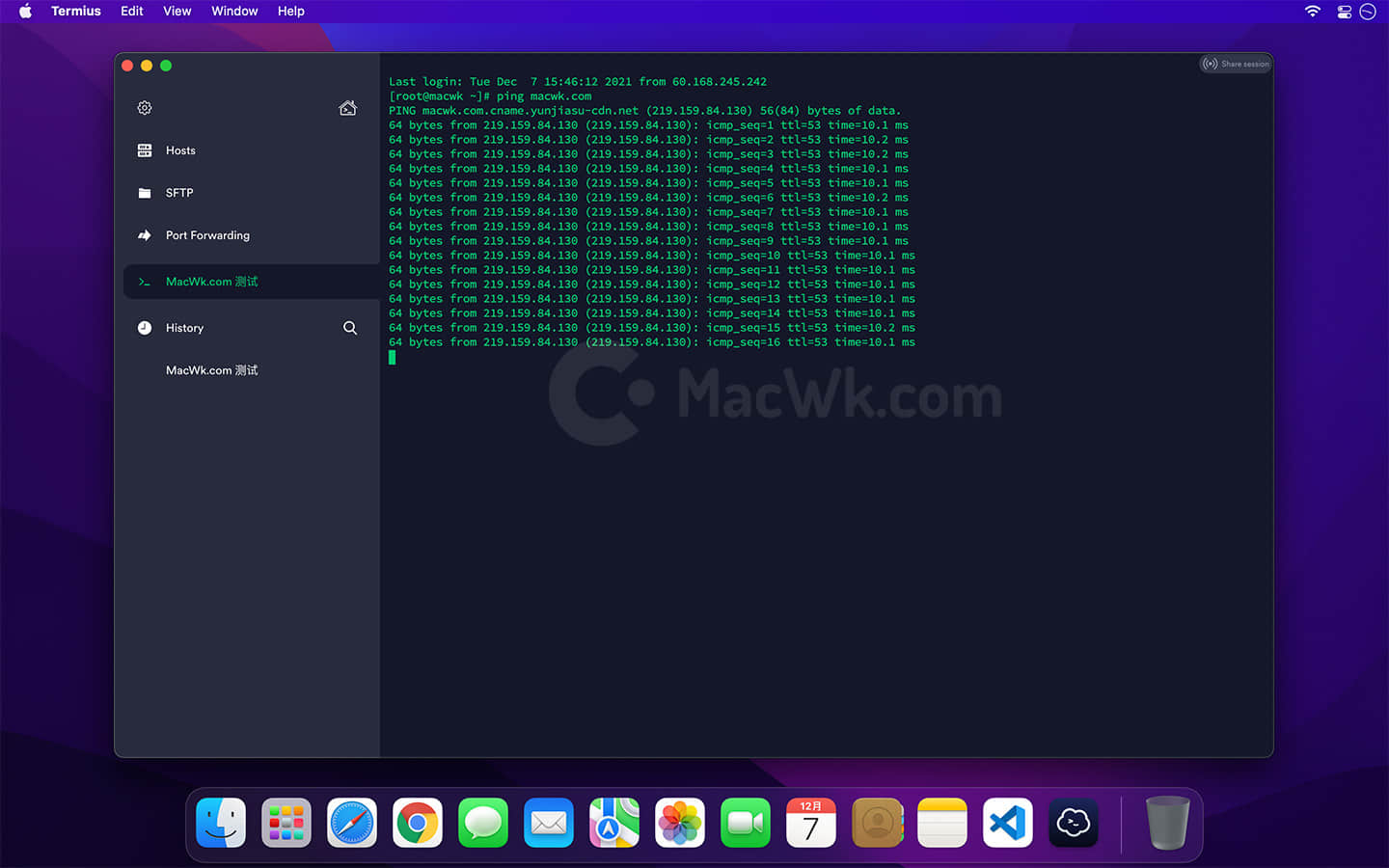Open Contacts from the Dock
This screenshot has width=1389, height=868.
[x=877, y=823]
